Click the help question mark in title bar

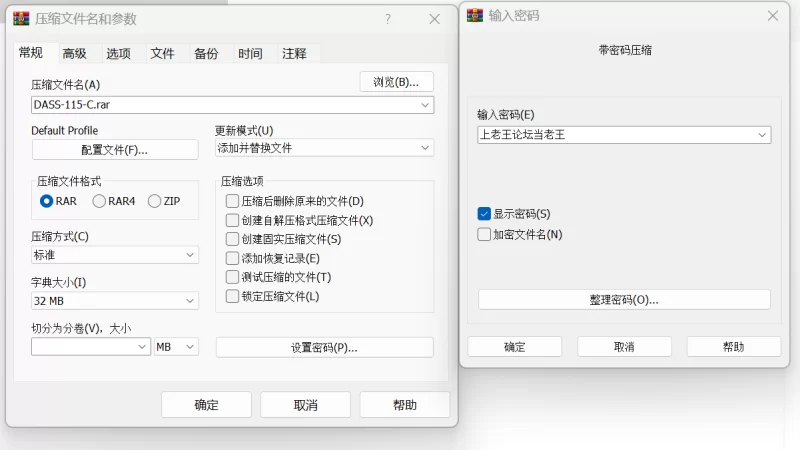[387, 19]
